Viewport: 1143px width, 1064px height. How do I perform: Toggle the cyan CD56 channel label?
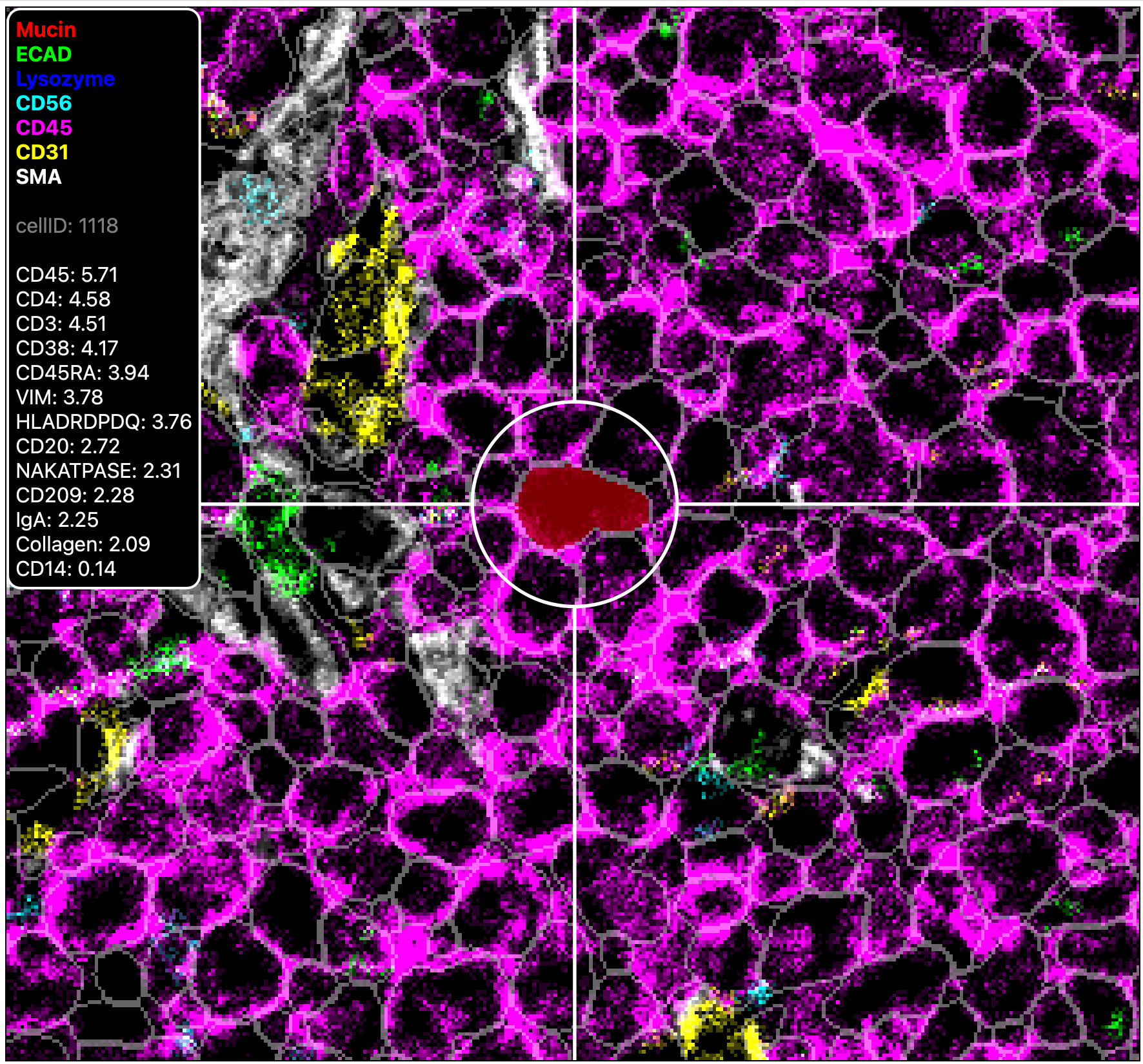click(x=44, y=103)
